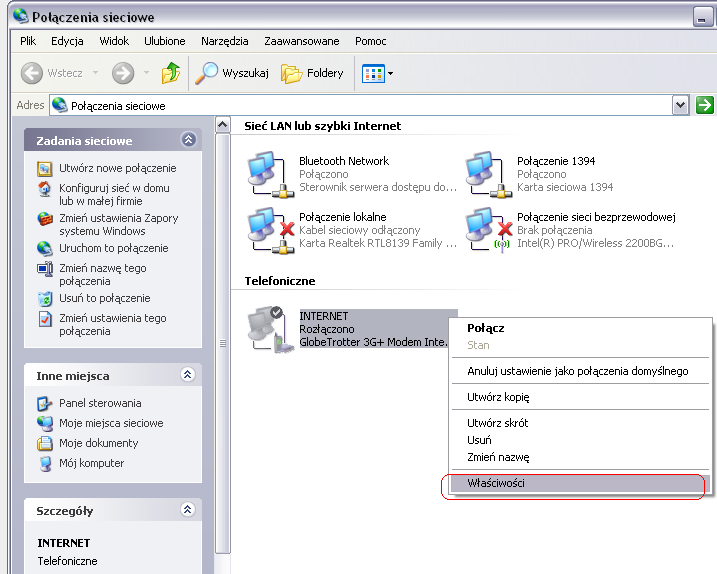Click the start connection globe icon

pos(44,248)
